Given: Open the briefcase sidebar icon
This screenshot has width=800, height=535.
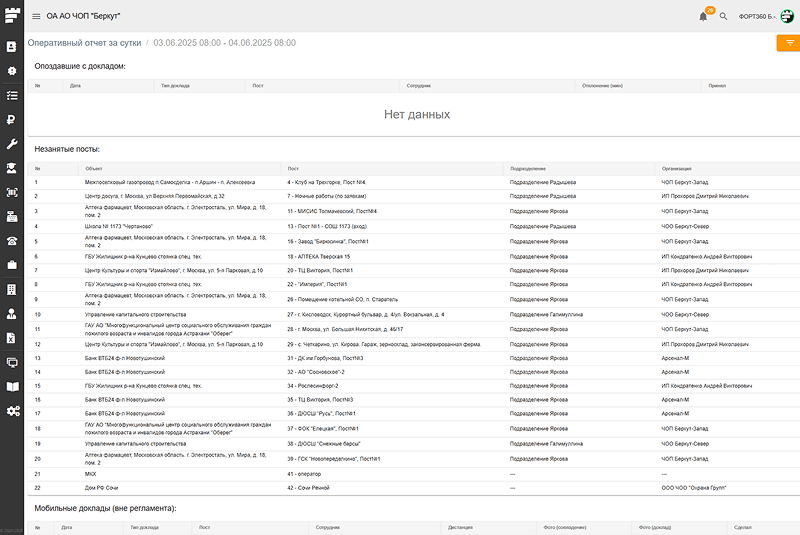Looking at the screenshot, I should pos(12,265).
